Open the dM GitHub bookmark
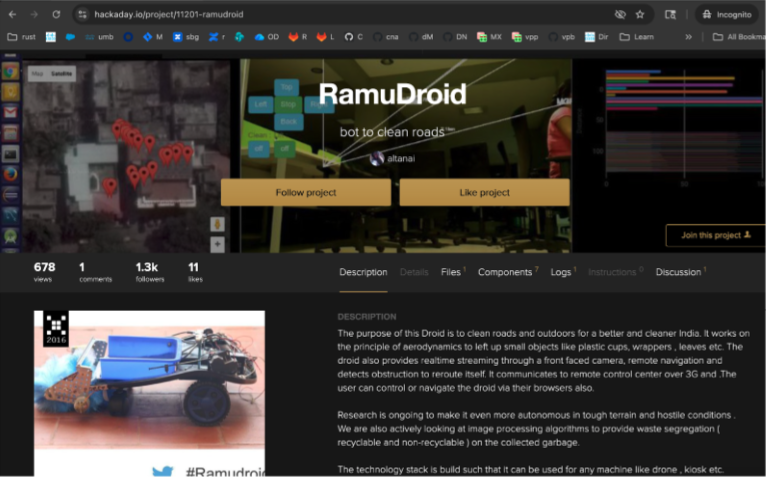768x477 pixels. pyautogui.click(x=421, y=37)
